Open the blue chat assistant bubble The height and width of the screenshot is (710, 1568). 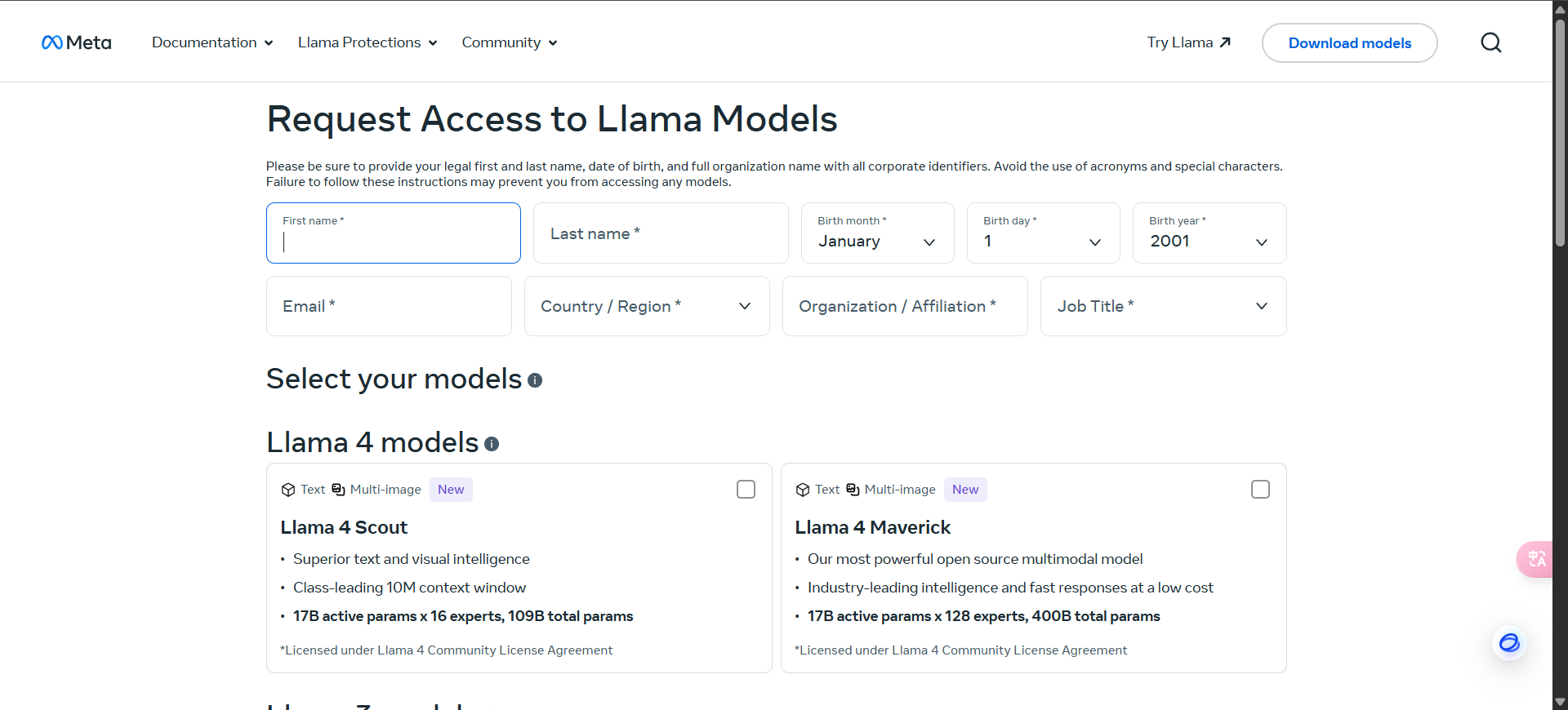tap(1509, 643)
